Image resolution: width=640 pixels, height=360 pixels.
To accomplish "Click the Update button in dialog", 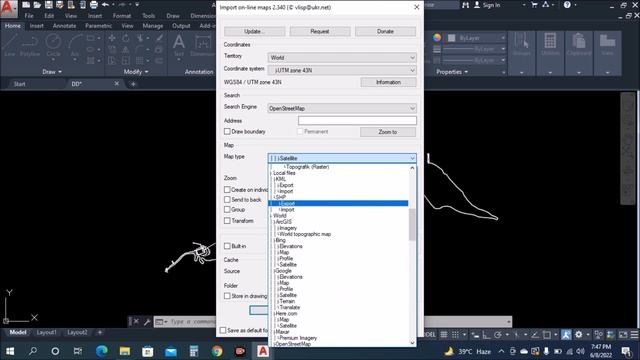I will [254, 31].
